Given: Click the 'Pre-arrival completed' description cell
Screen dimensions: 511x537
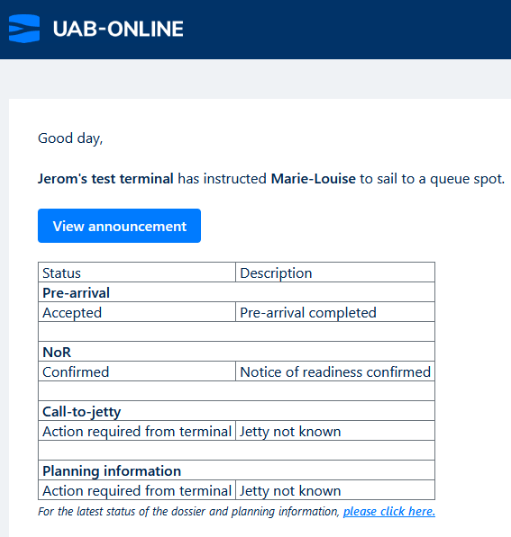Looking at the screenshot, I should pyautogui.click(x=335, y=312).
